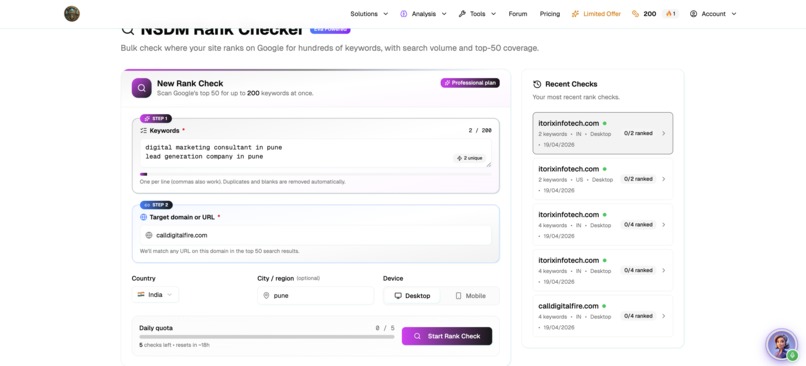Click the Daily quota progress bar
This screenshot has width=806, height=366.
pyautogui.click(x=267, y=337)
